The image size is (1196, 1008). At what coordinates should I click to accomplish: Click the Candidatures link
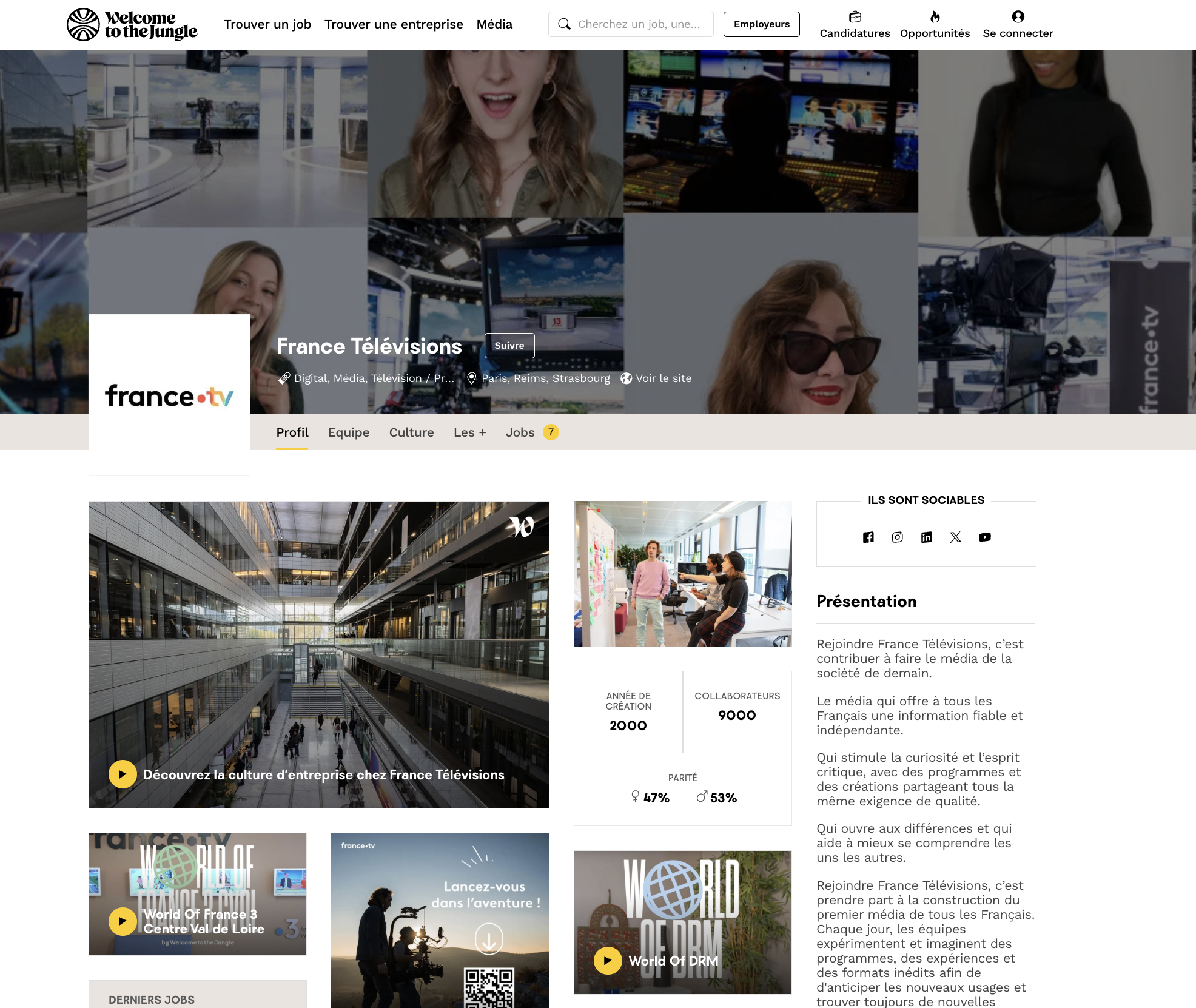(855, 33)
